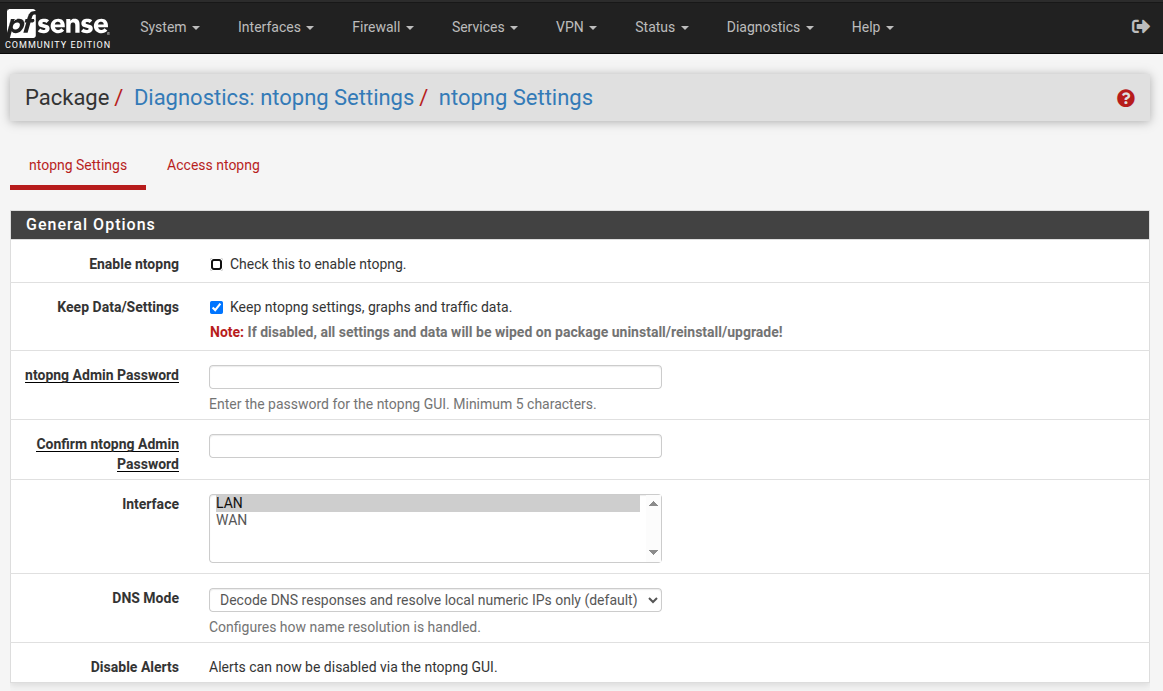
Task: Click the pfSense Community Edition logo
Action: [58, 28]
